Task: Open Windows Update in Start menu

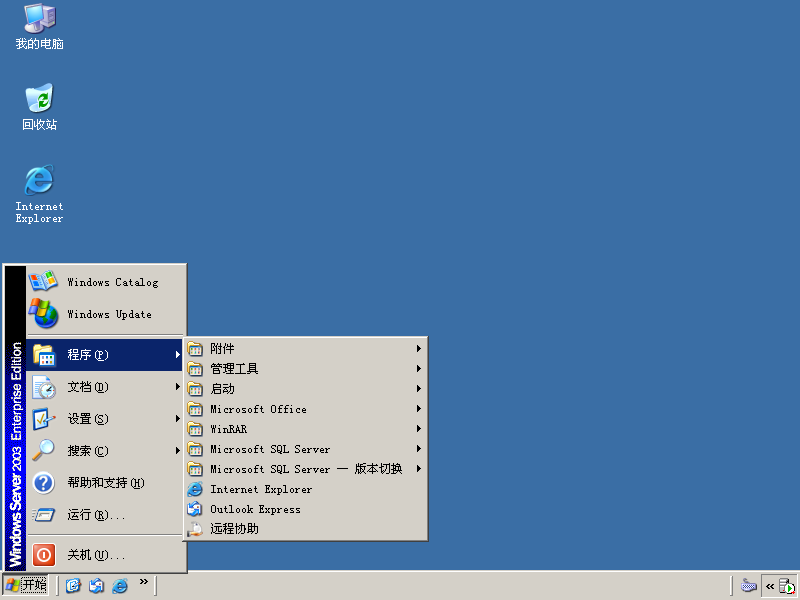Action: pyautogui.click(x=106, y=314)
